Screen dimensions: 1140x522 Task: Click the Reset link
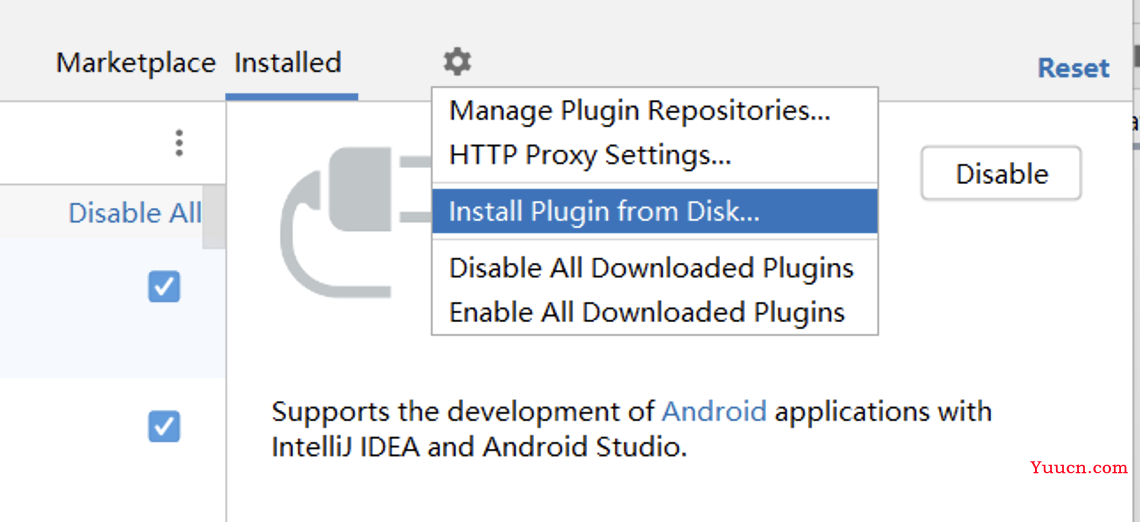click(x=1073, y=68)
